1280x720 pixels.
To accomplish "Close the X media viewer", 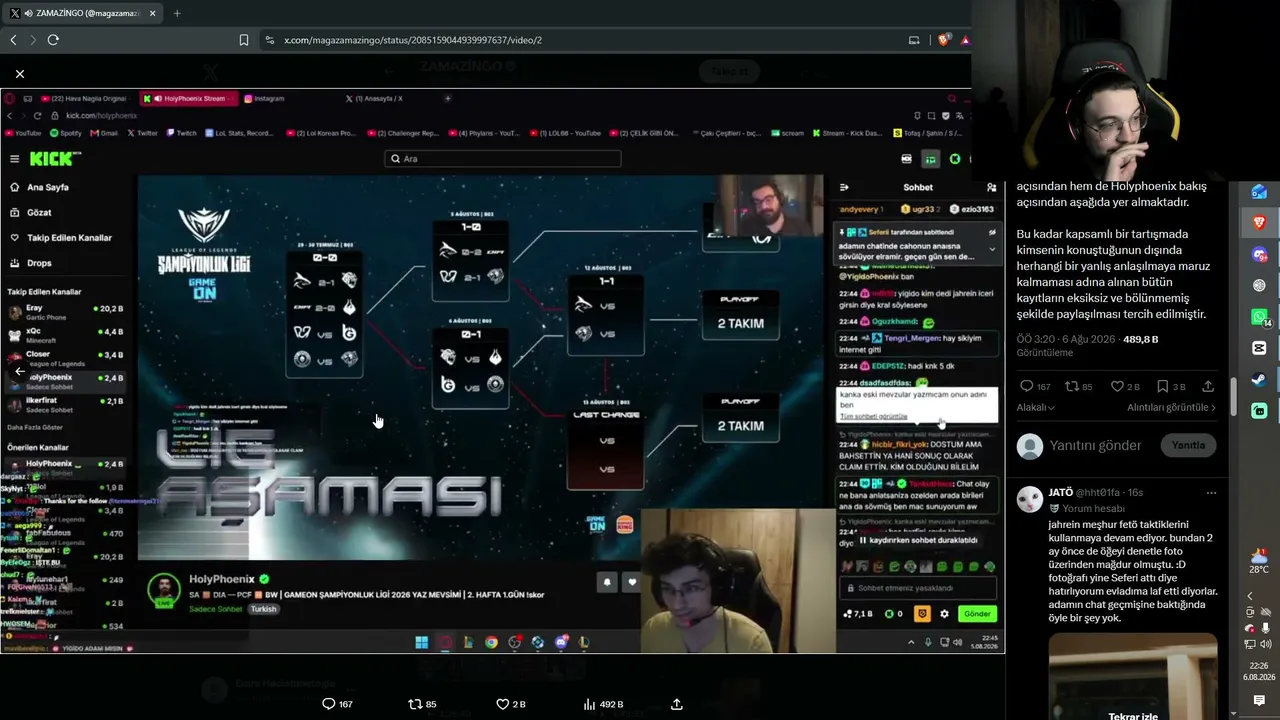I will click(20, 74).
